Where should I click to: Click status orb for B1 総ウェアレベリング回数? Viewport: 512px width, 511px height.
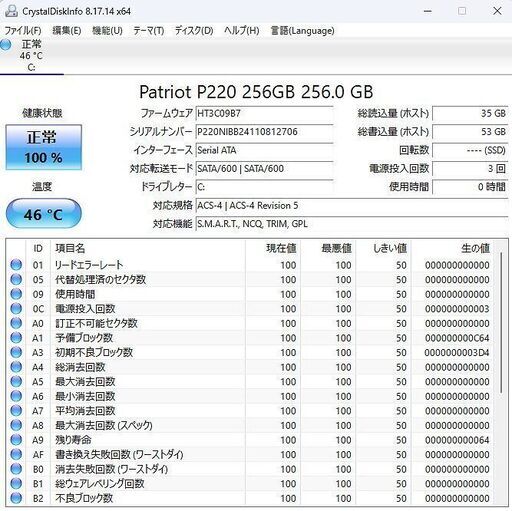point(16,484)
